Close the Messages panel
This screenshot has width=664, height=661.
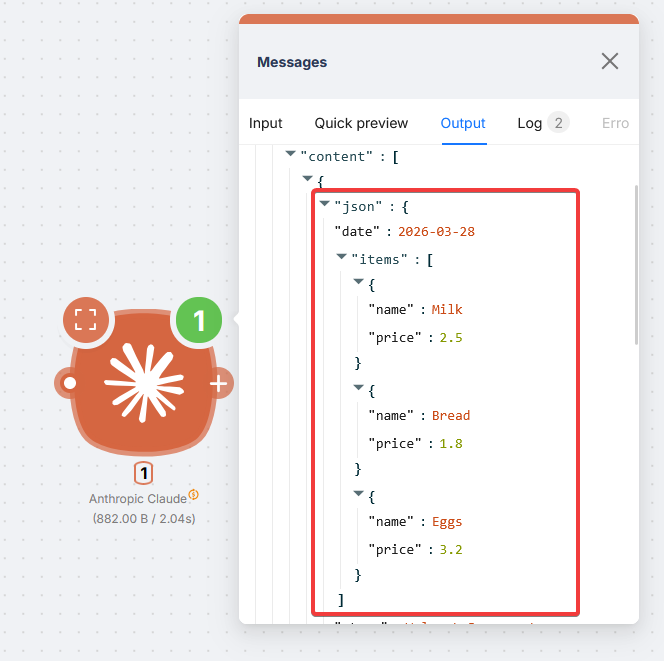[x=610, y=62]
